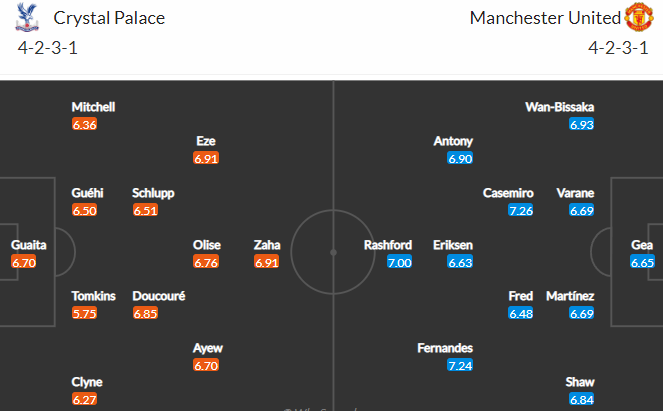Click player name Zaha

267,245
